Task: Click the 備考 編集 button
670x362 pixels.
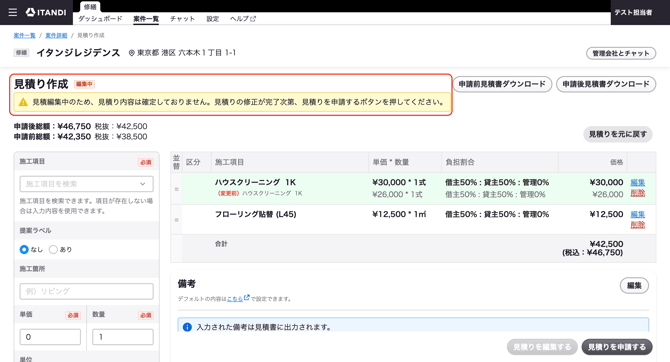Action: point(634,285)
